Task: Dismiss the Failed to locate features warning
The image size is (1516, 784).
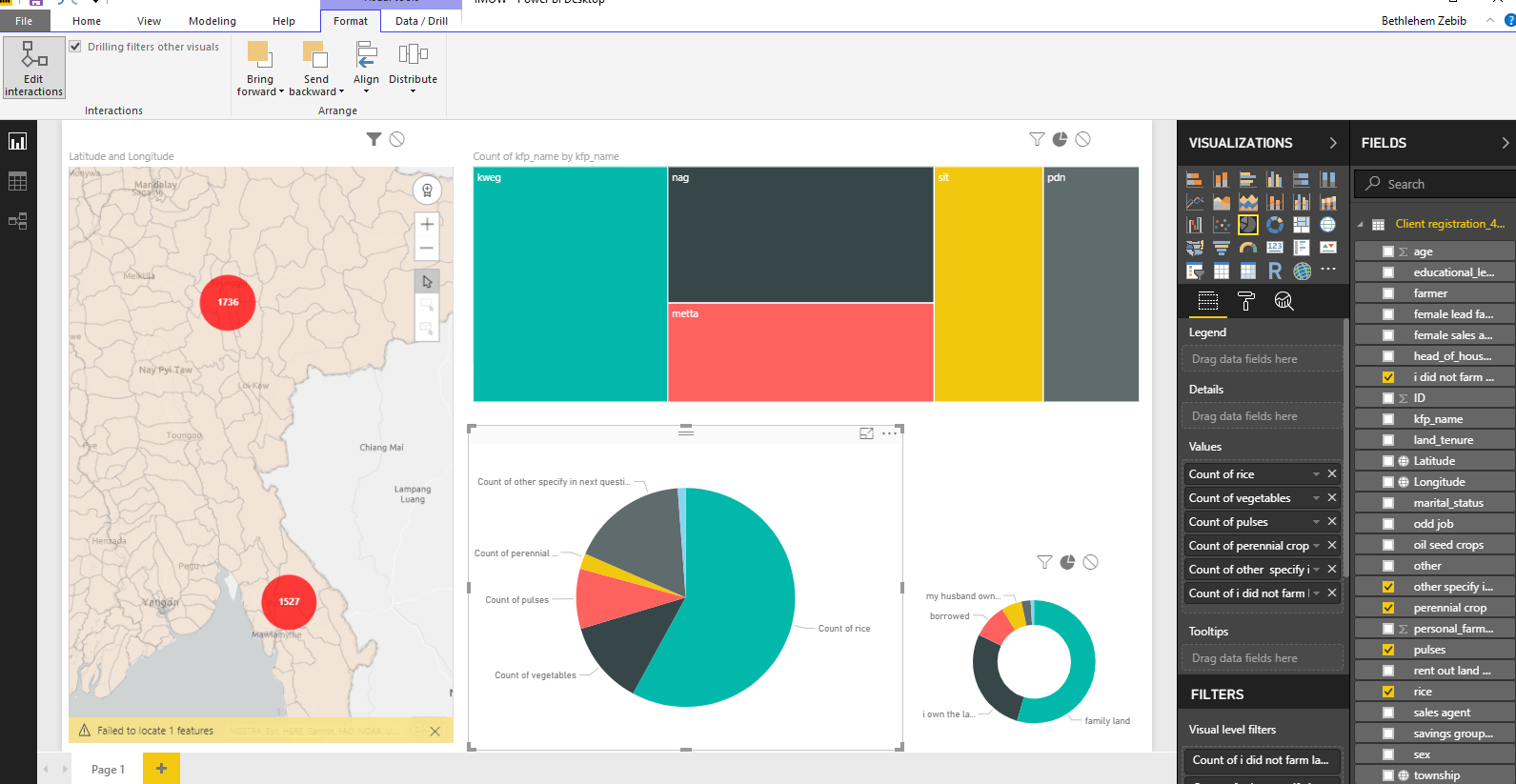Action: (x=435, y=731)
